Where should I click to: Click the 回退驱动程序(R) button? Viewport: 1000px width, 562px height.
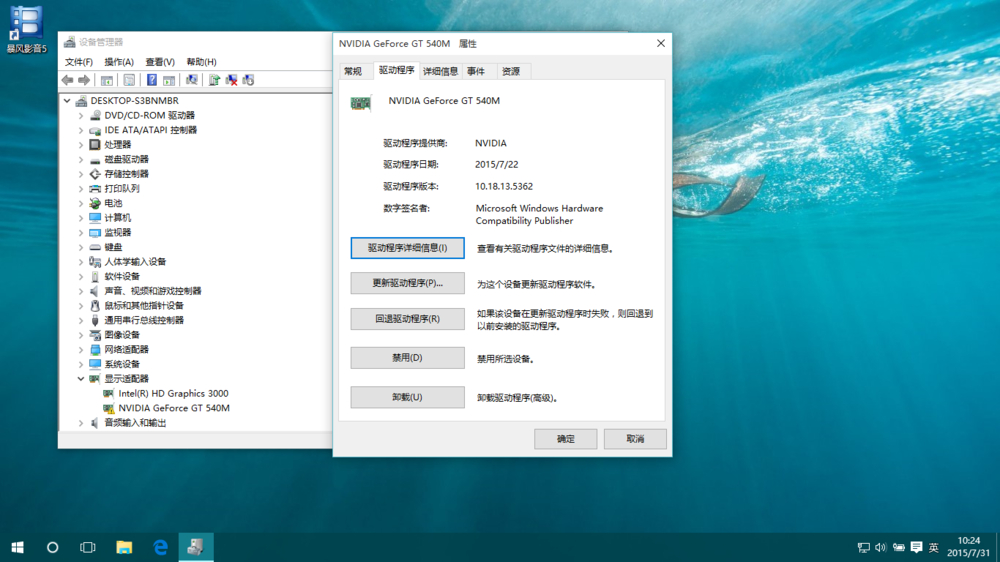[408, 319]
